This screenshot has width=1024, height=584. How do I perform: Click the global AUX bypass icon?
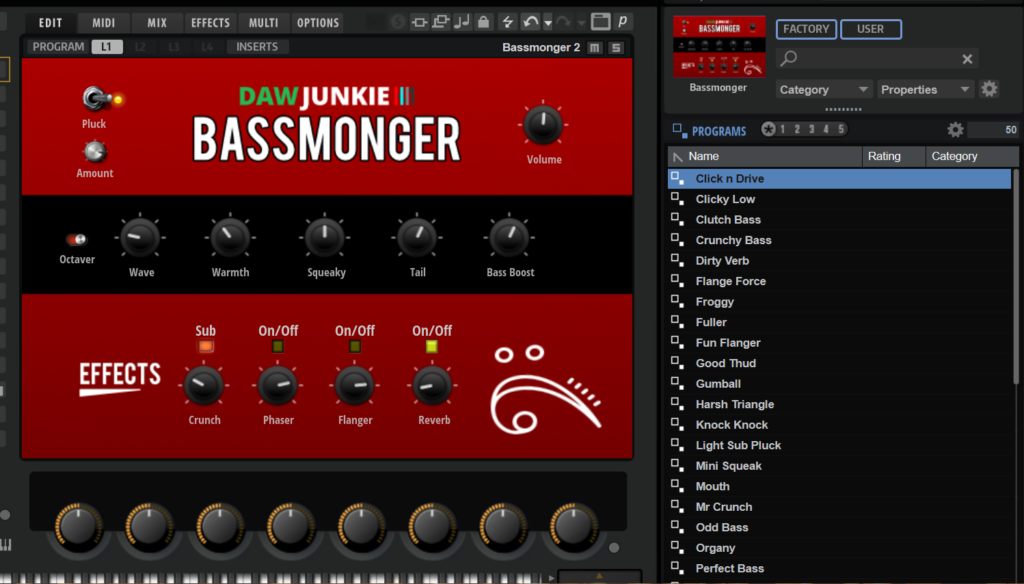pos(441,22)
